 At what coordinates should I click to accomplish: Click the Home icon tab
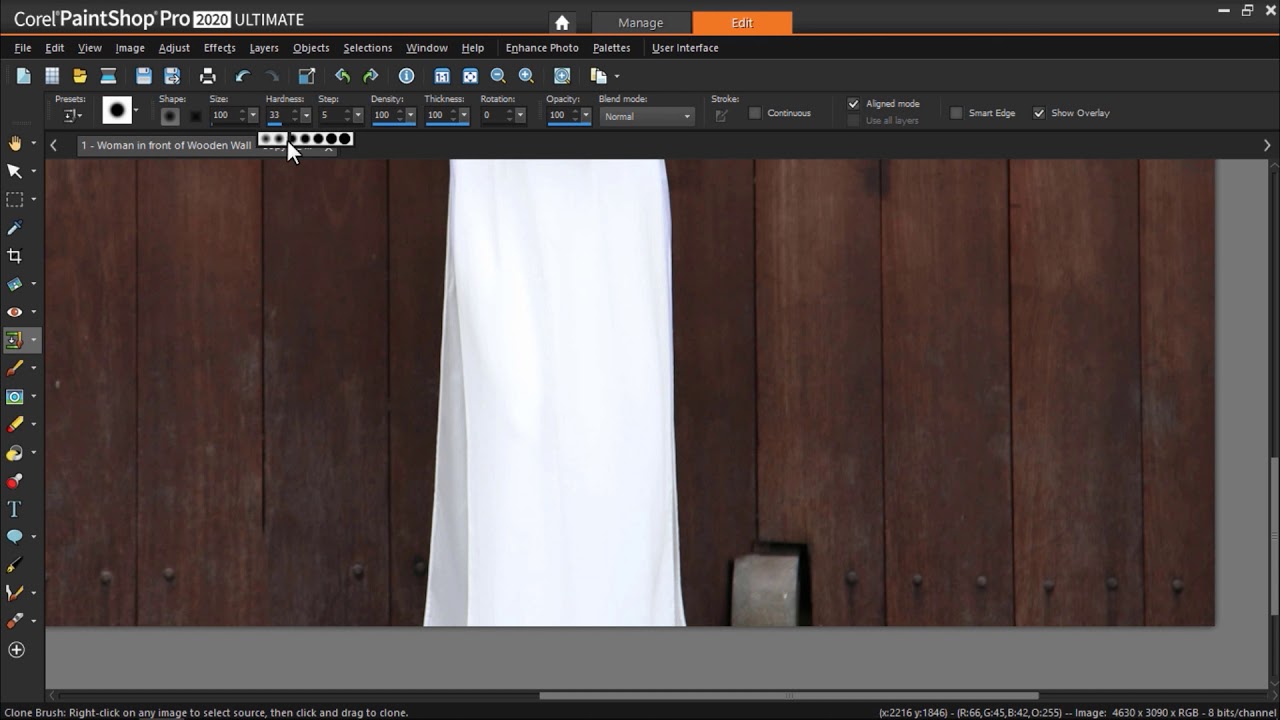pyautogui.click(x=562, y=23)
